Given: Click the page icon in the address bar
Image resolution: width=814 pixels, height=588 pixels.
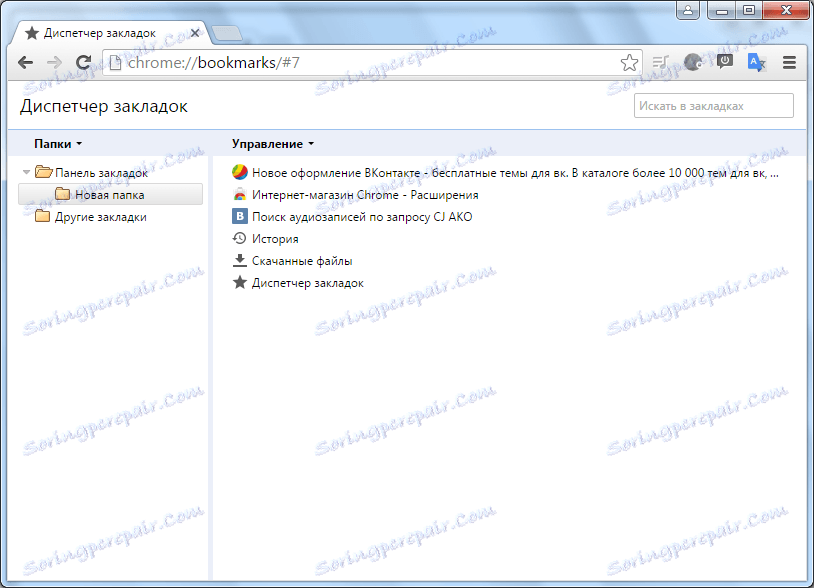Looking at the screenshot, I should (115, 63).
